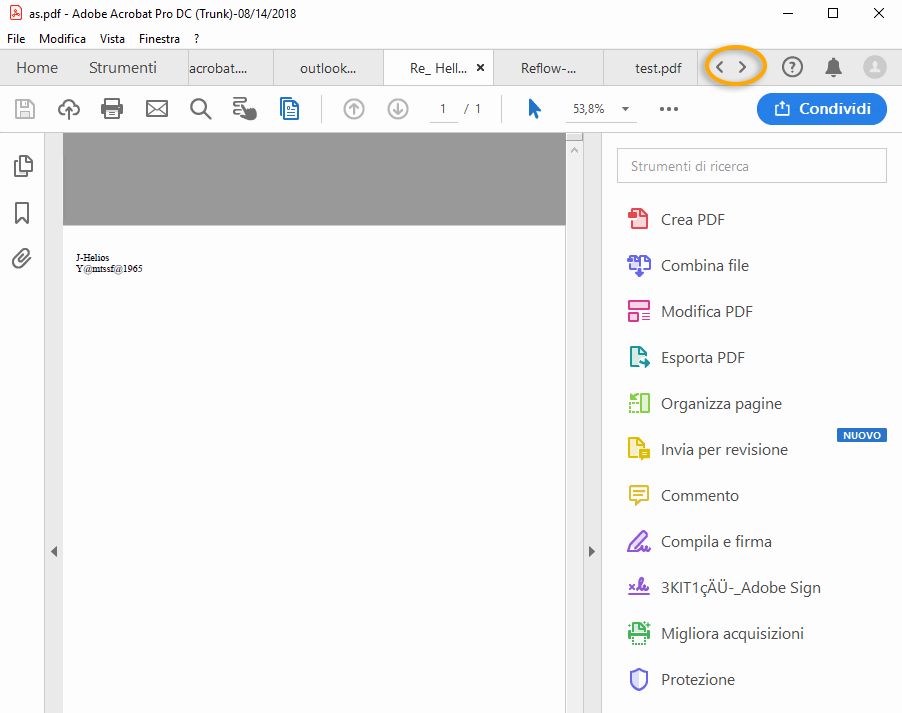The width and height of the screenshot is (902, 713).
Task: Show bookmarks using the sidebar icon
Action: pos(21,213)
